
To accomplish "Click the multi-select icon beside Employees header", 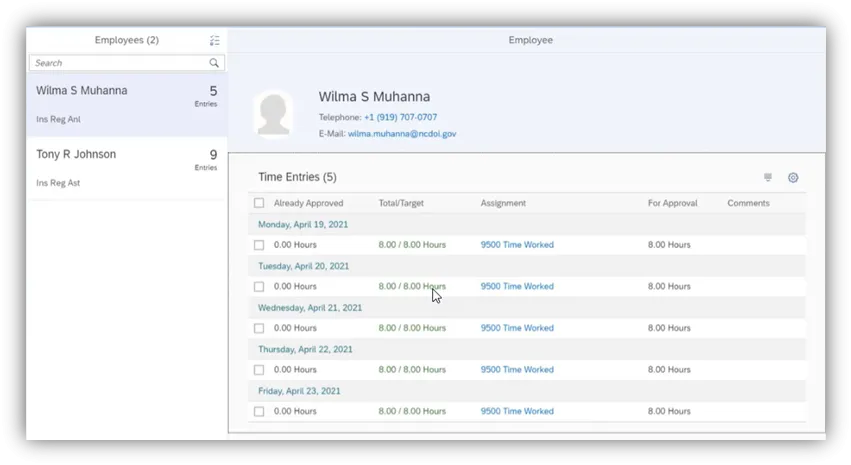I will click(x=214, y=41).
